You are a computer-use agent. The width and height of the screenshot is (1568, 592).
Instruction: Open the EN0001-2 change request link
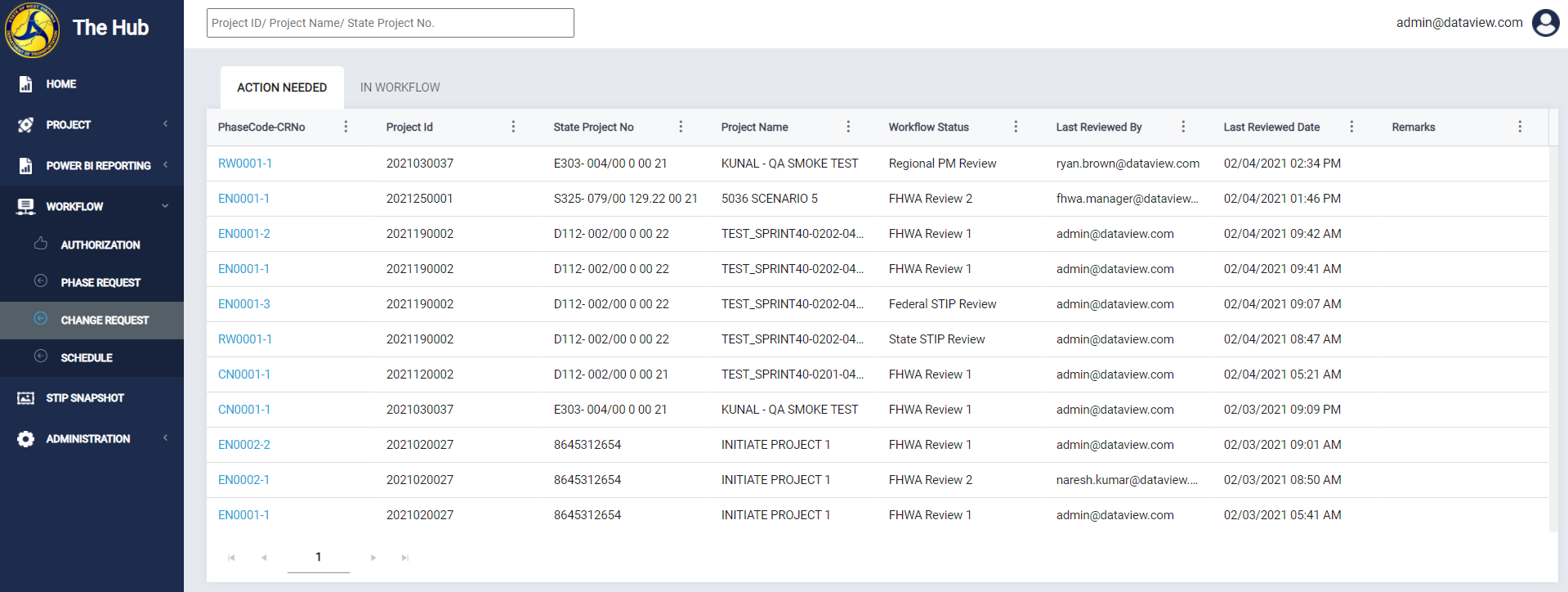[x=244, y=234]
